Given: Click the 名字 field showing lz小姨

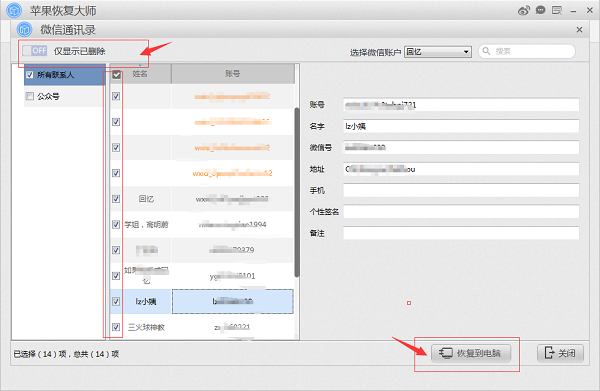Looking at the screenshot, I should coord(461,126).
